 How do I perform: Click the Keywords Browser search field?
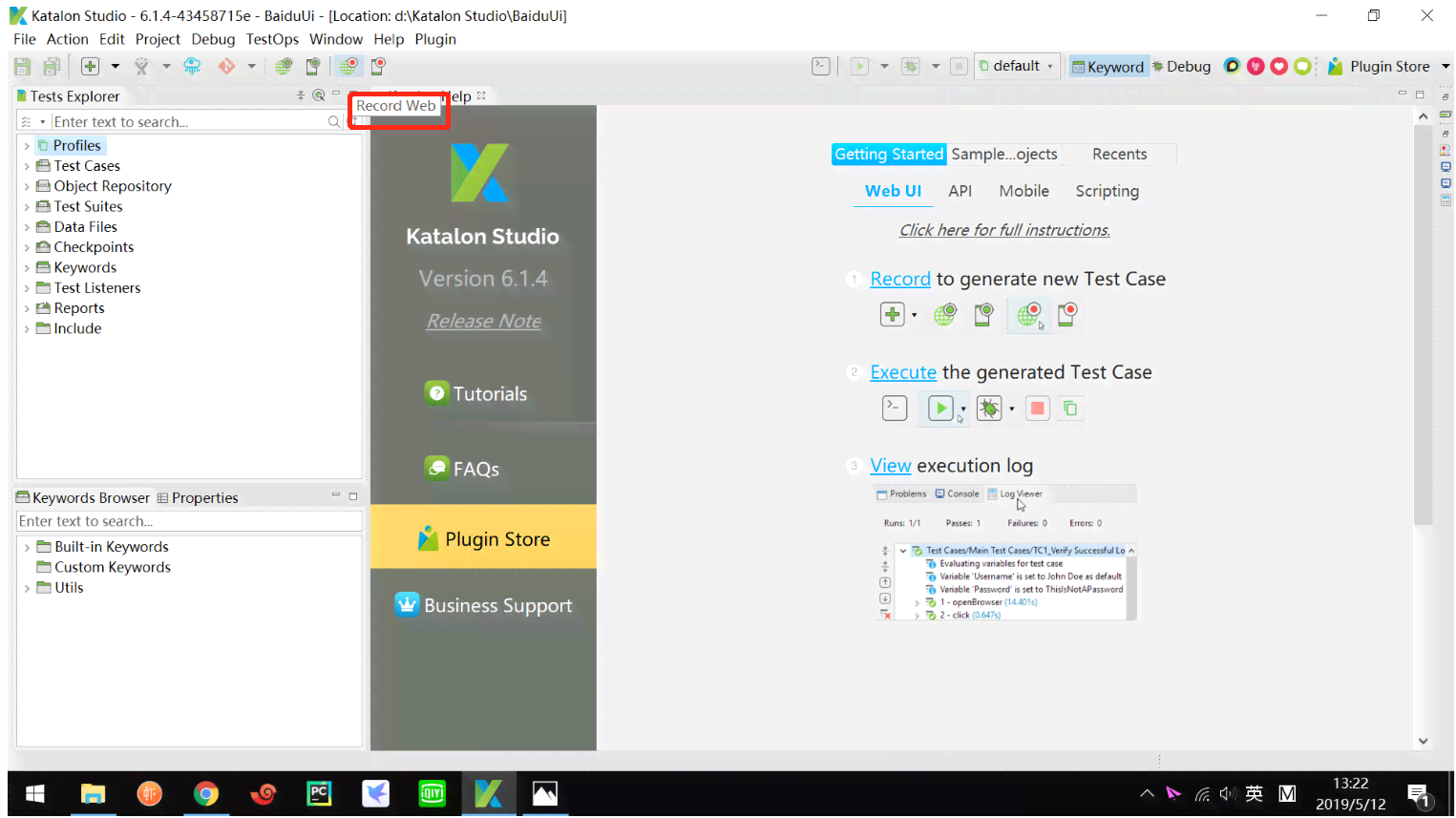(x=189, y=521)
